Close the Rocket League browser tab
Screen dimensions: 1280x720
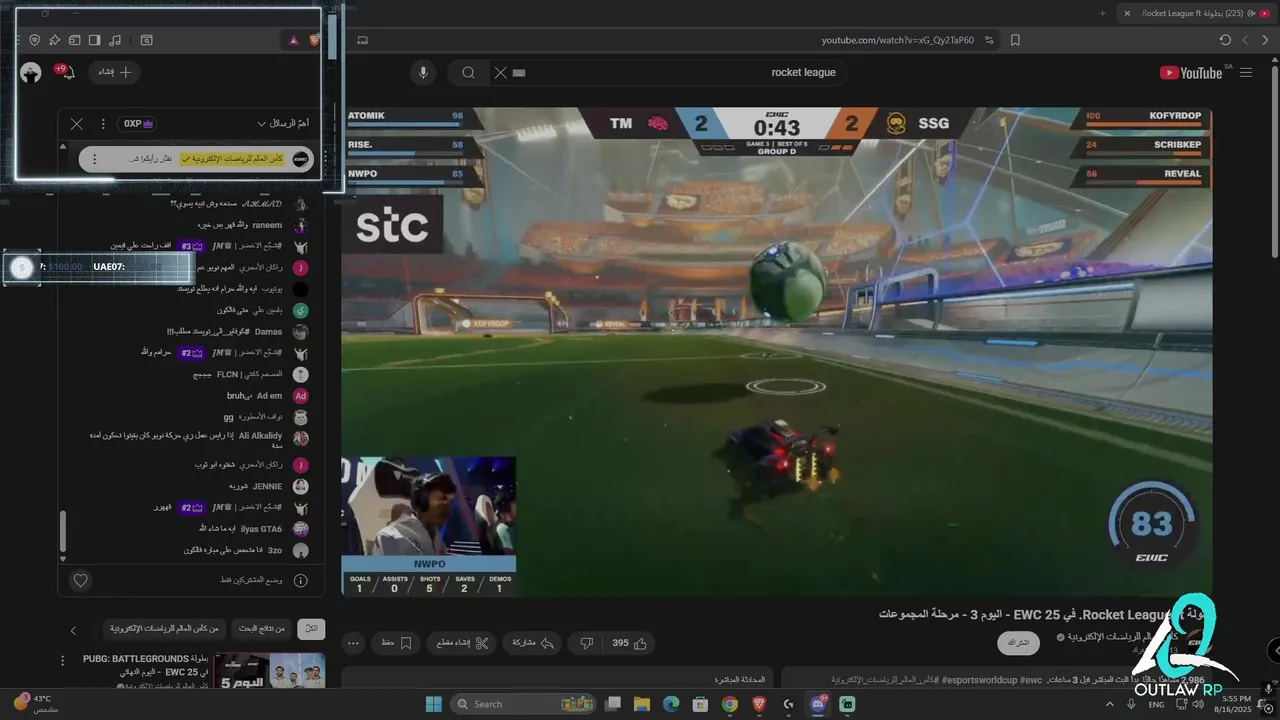1127,13
